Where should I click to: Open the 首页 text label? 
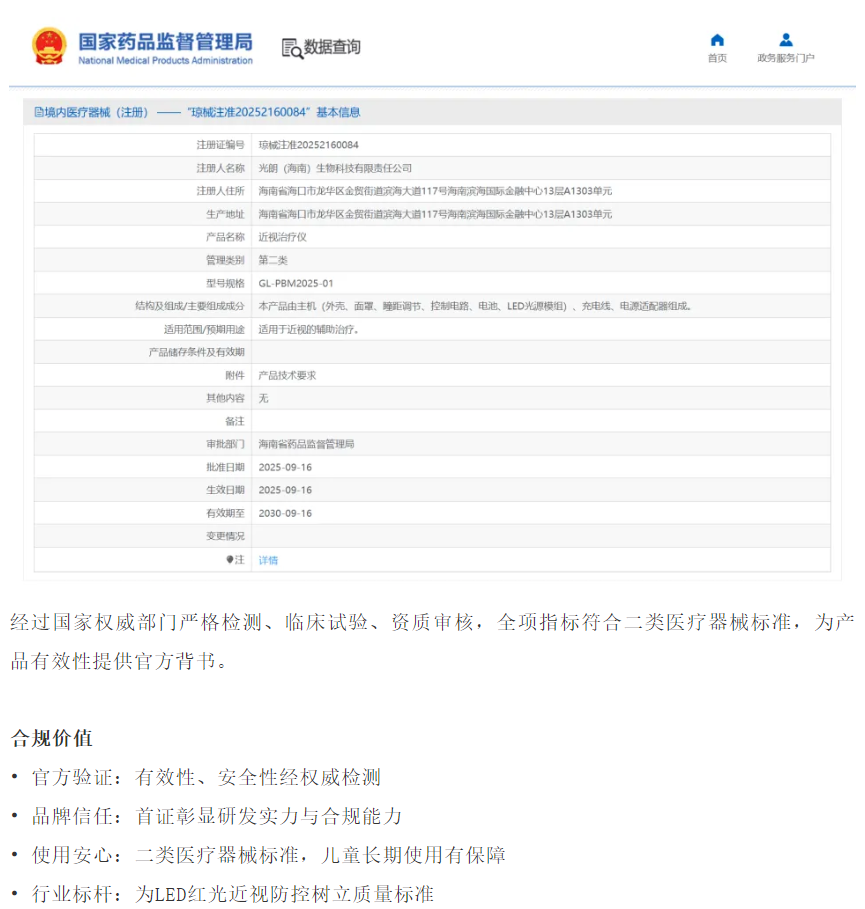coord(717,58)
